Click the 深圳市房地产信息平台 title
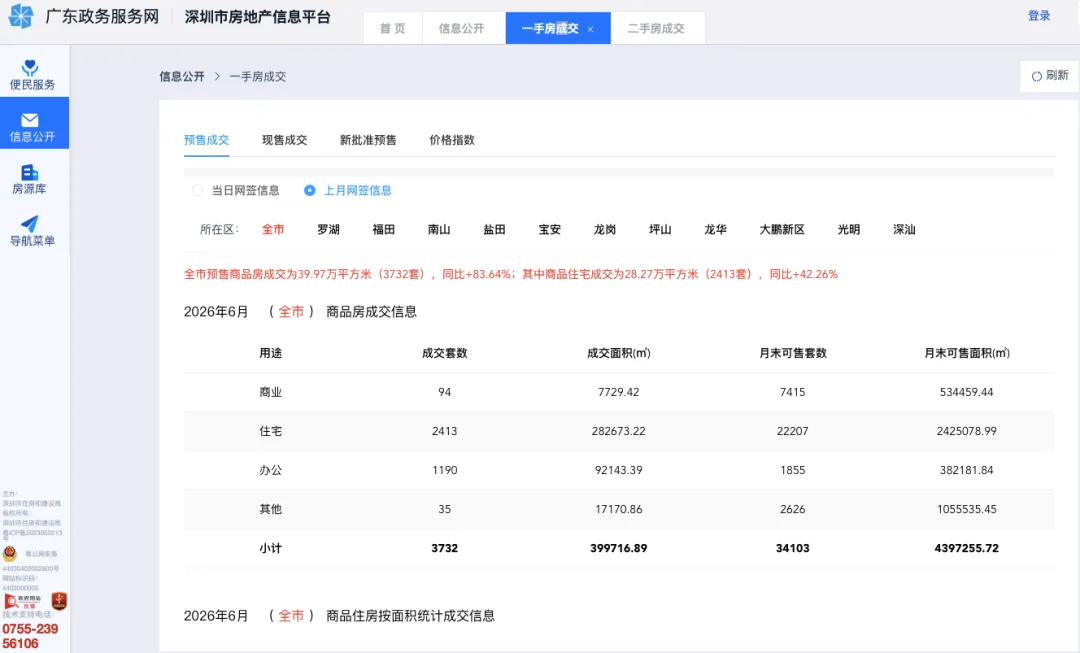This screenshot has width=1080, height=653. pos(258,17)
